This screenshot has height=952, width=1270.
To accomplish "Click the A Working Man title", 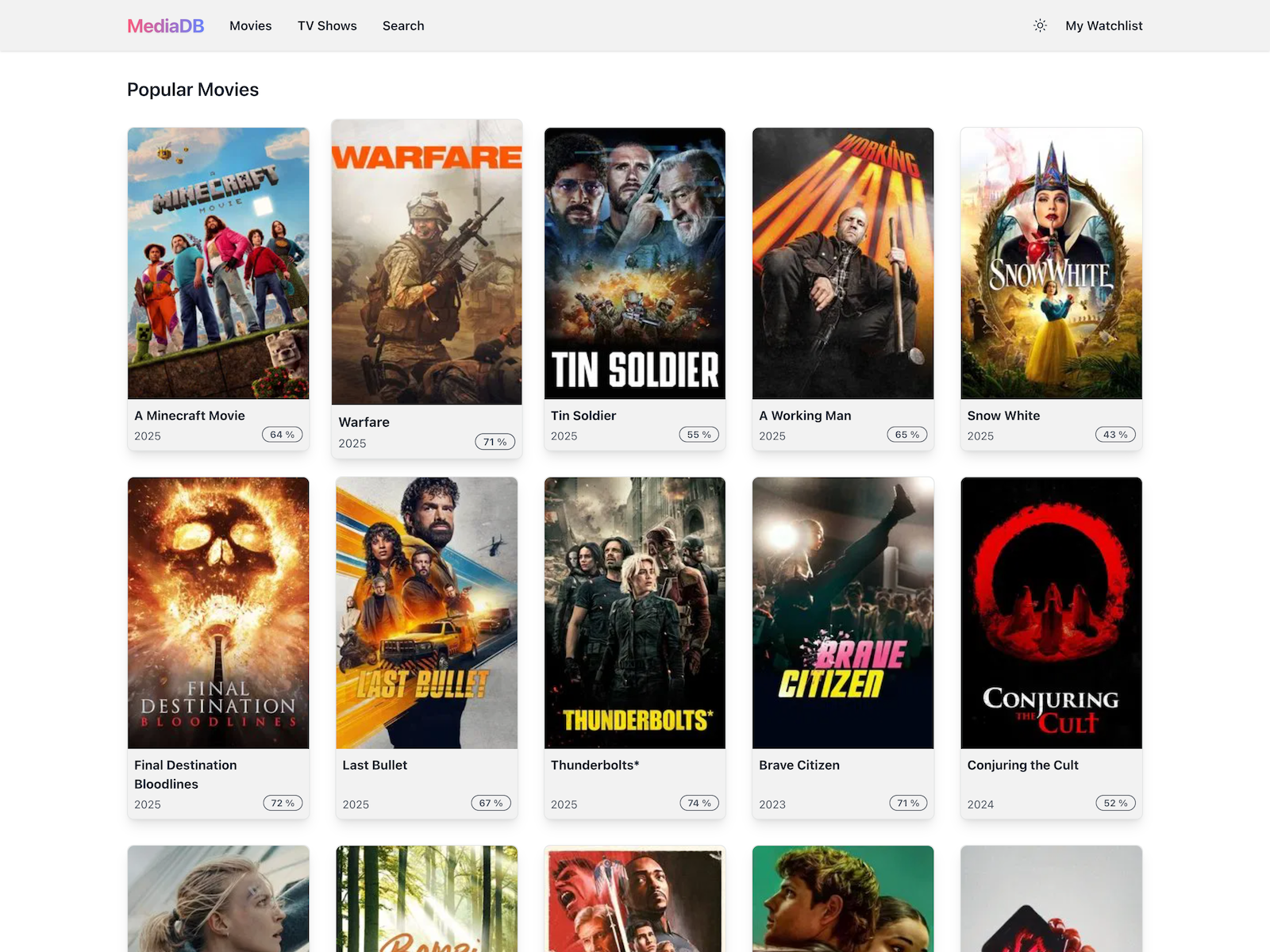I will pyautogui.click(x=805, y=416).
